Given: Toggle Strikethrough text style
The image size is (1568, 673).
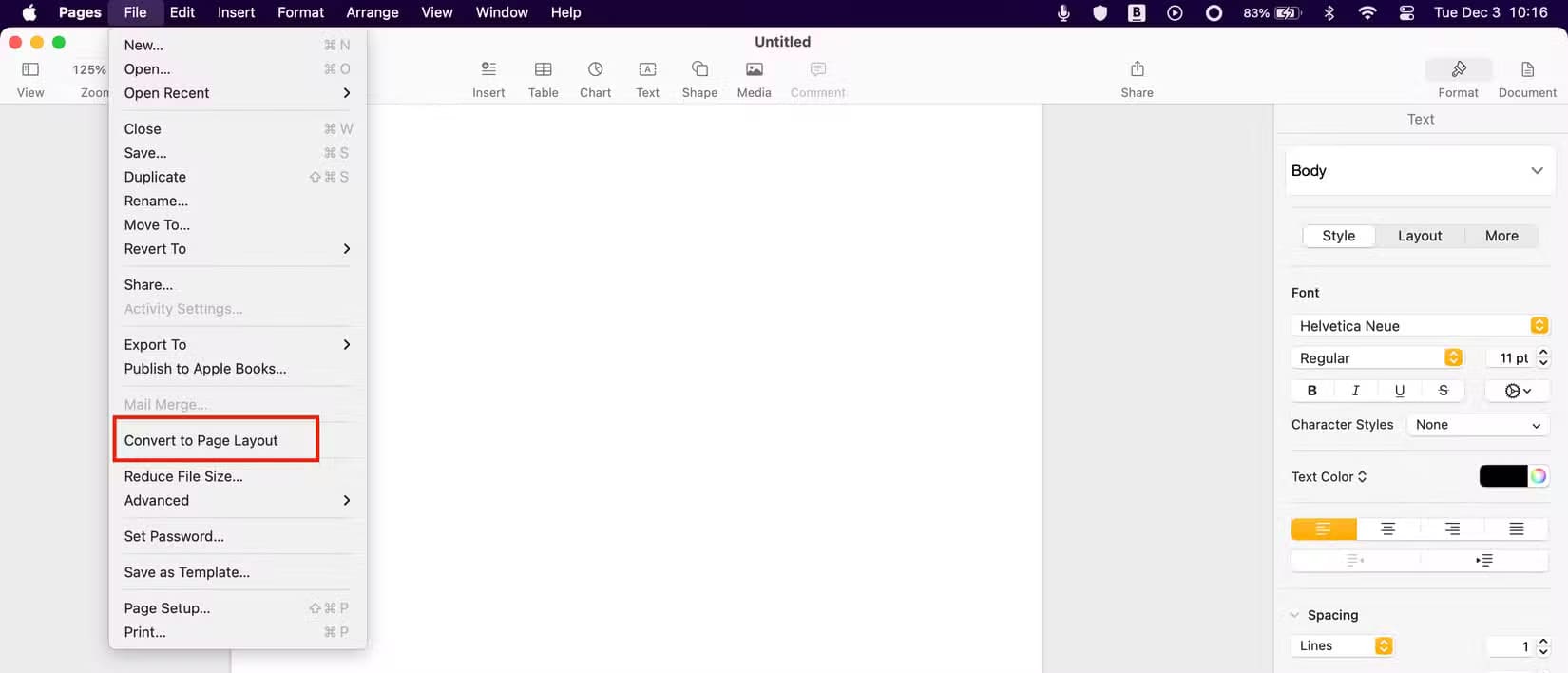Looking at the screenshot, I should click(1443, 391).
